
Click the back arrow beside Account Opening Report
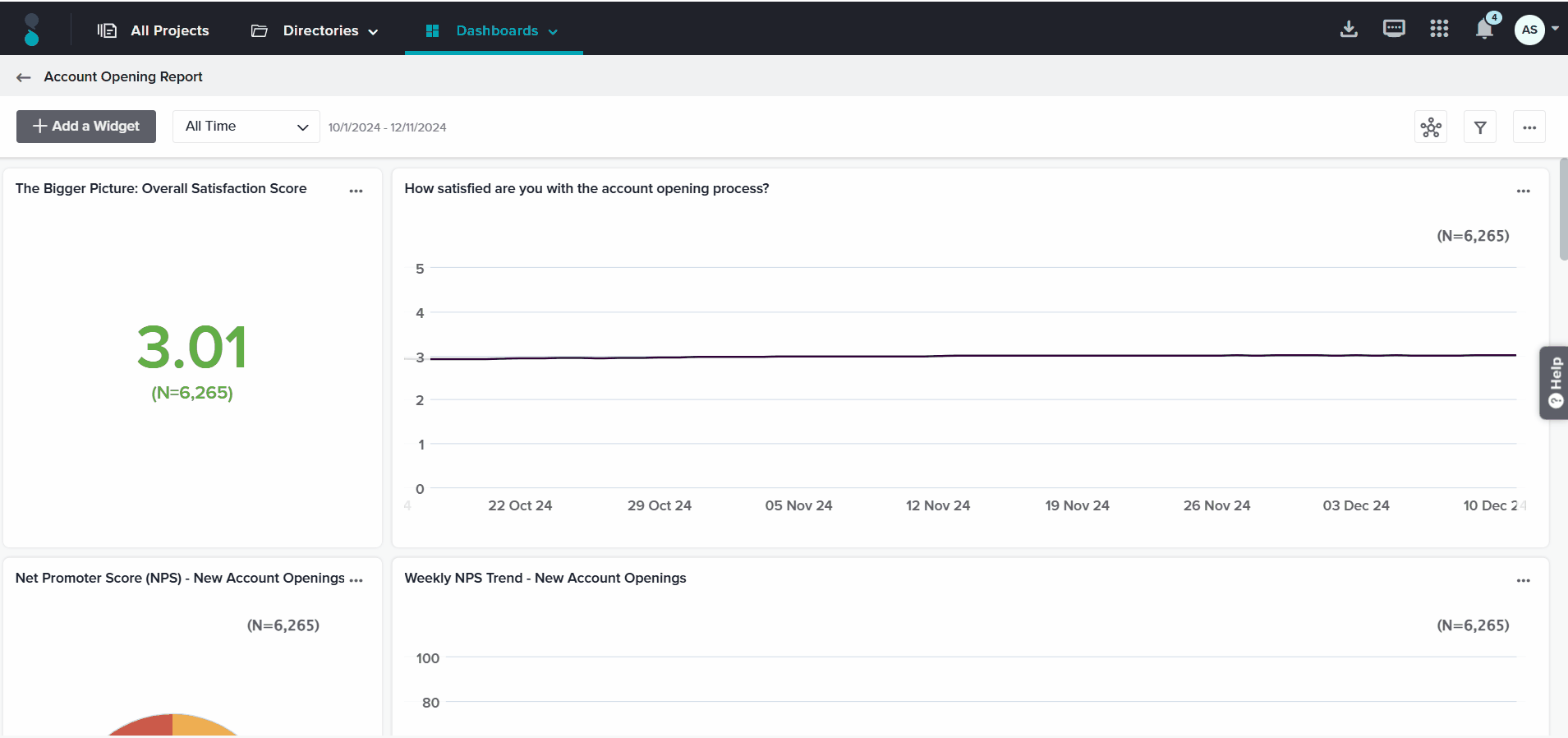pyautogui.click(x=24, y=77)
